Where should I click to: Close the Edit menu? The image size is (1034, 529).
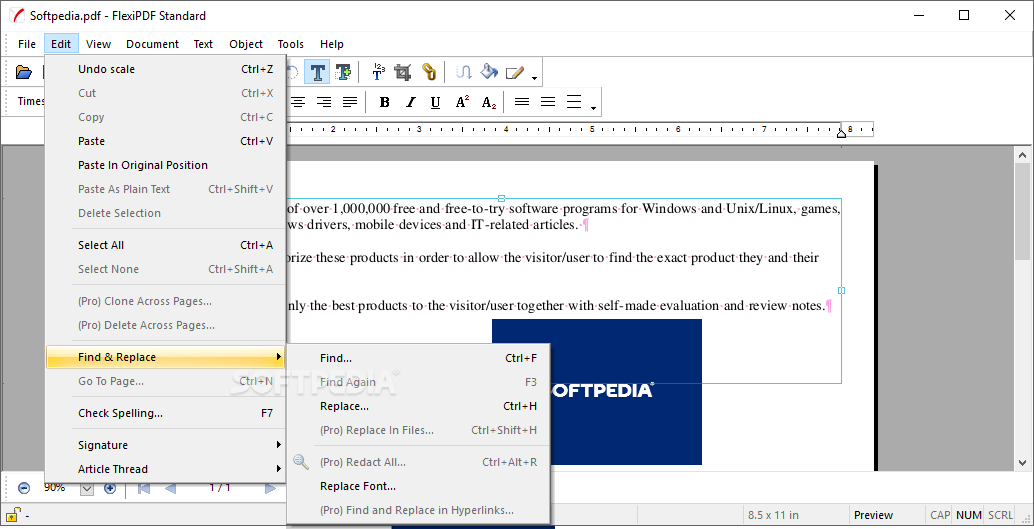[x=61, y=44]
